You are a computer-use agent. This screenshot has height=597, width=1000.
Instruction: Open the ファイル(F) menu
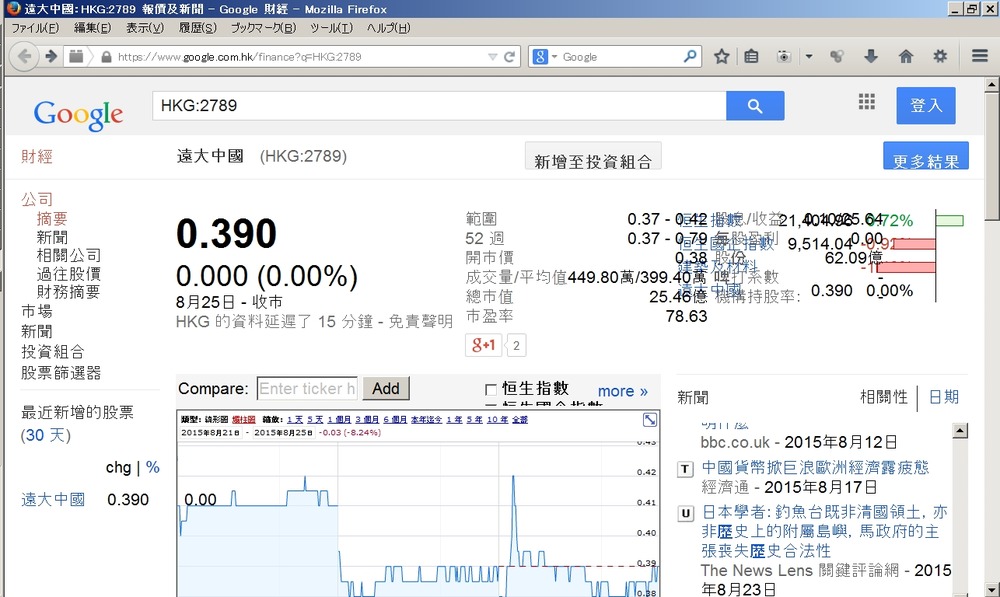tap(35, 28)
